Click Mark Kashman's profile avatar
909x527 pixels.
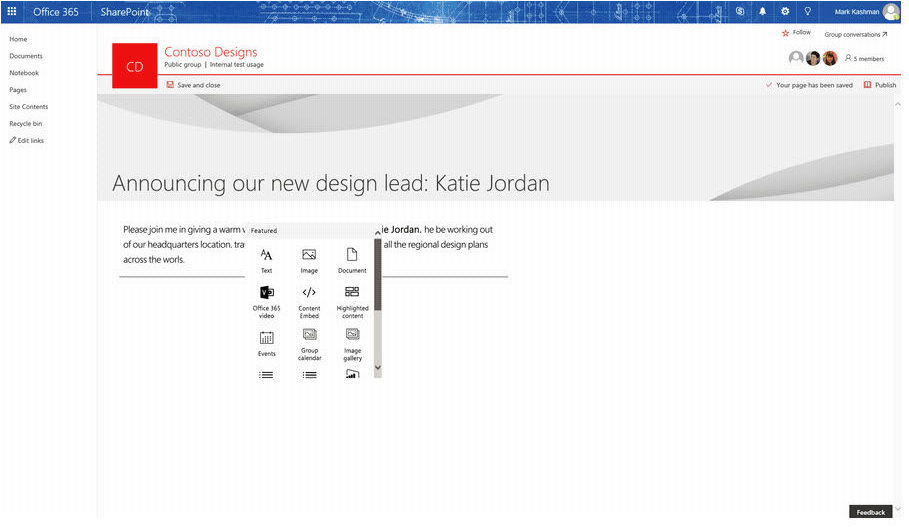pyautogui.click(x=891, y=12)
